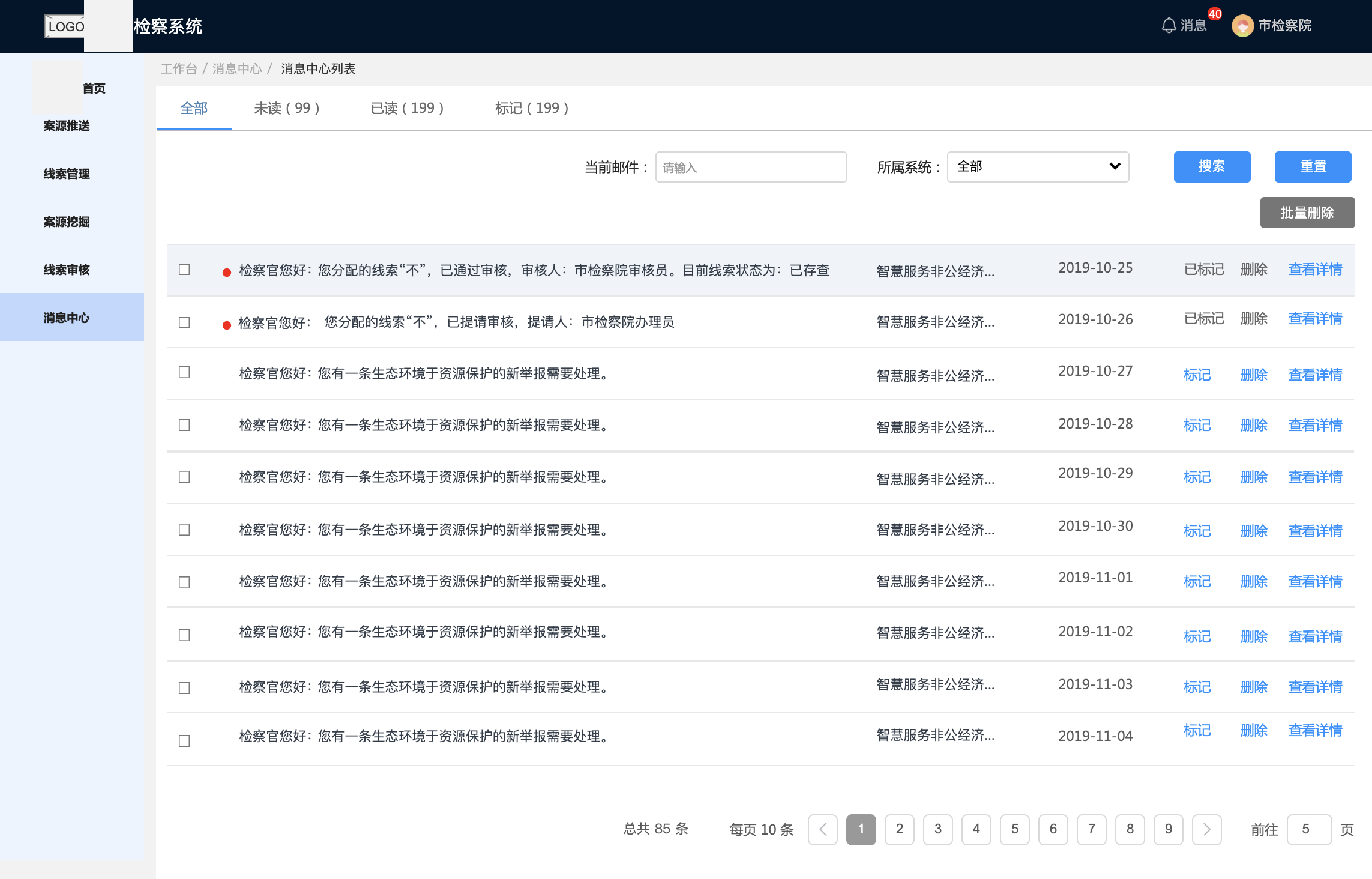Click the 搜索 button
Viewport: 1372px width, 879px height.
pyautogui.click(x=1212, y=166)
